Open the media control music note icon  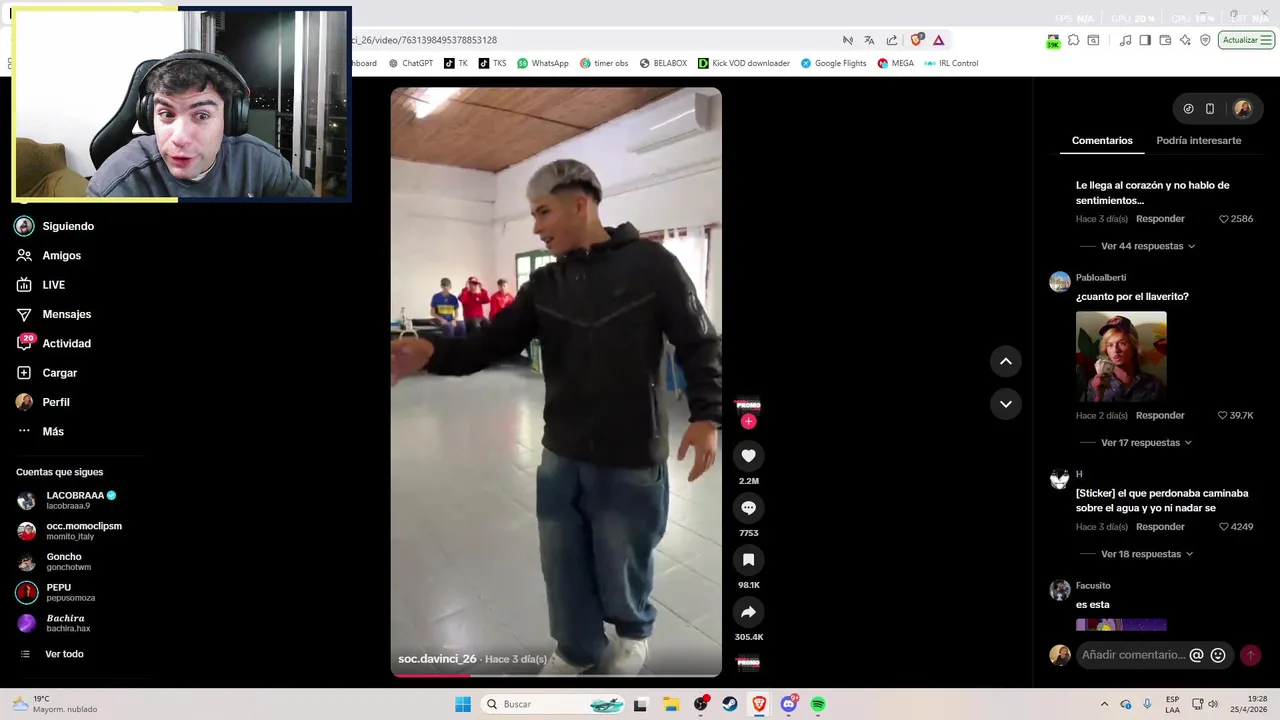(1126, 40)
